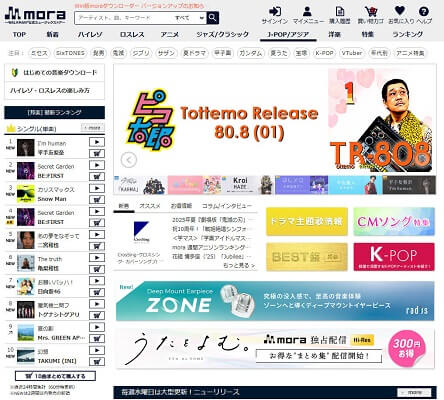Add Snow Man track to cart

click(x=97, y=200)
